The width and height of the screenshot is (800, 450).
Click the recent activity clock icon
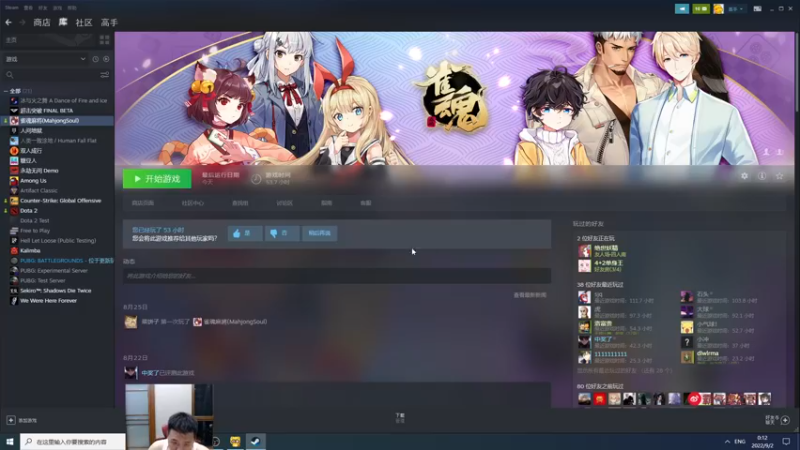95,59
